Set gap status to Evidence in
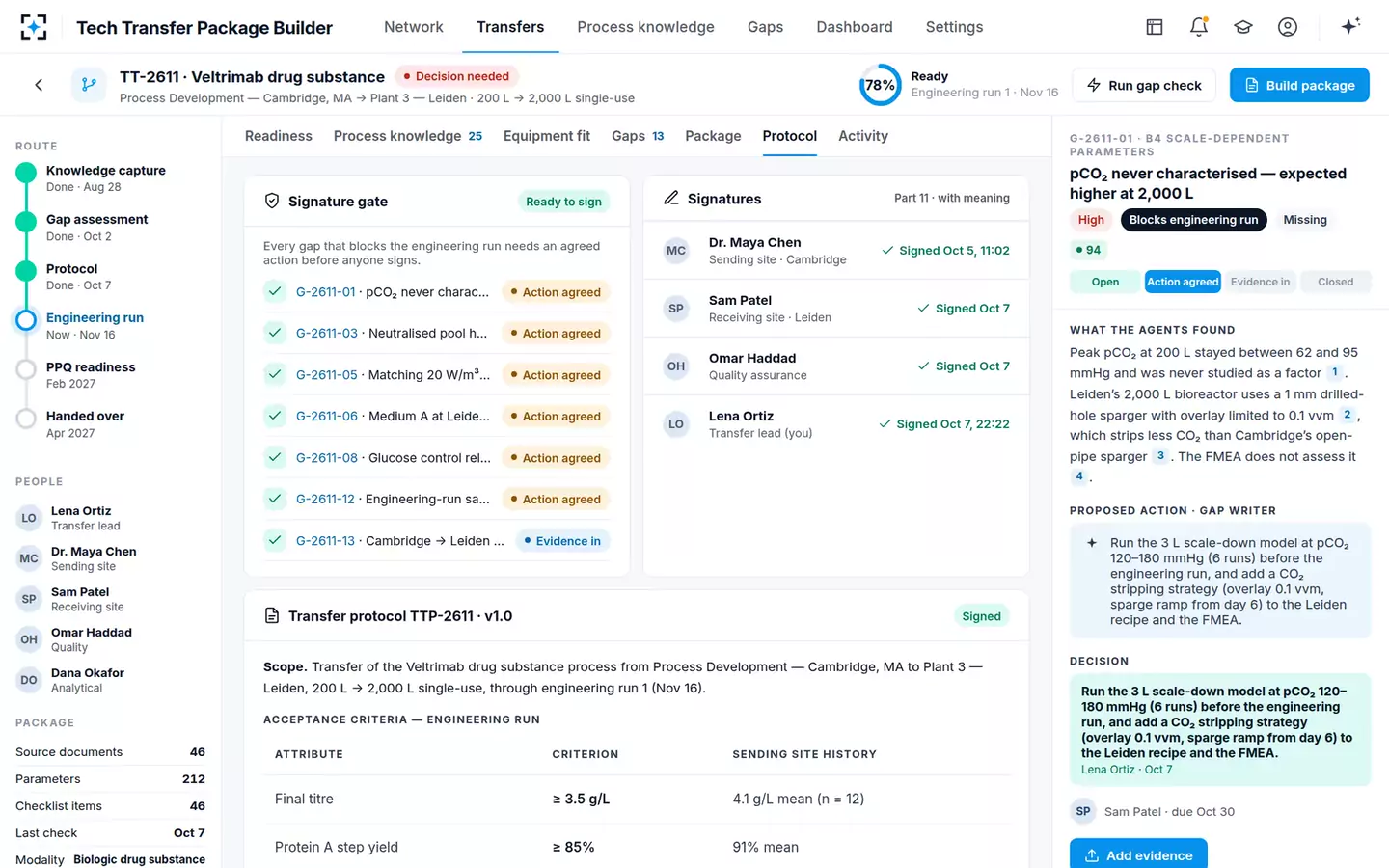The width and height of the screenshot is (1389, 868). (1260, 282)
